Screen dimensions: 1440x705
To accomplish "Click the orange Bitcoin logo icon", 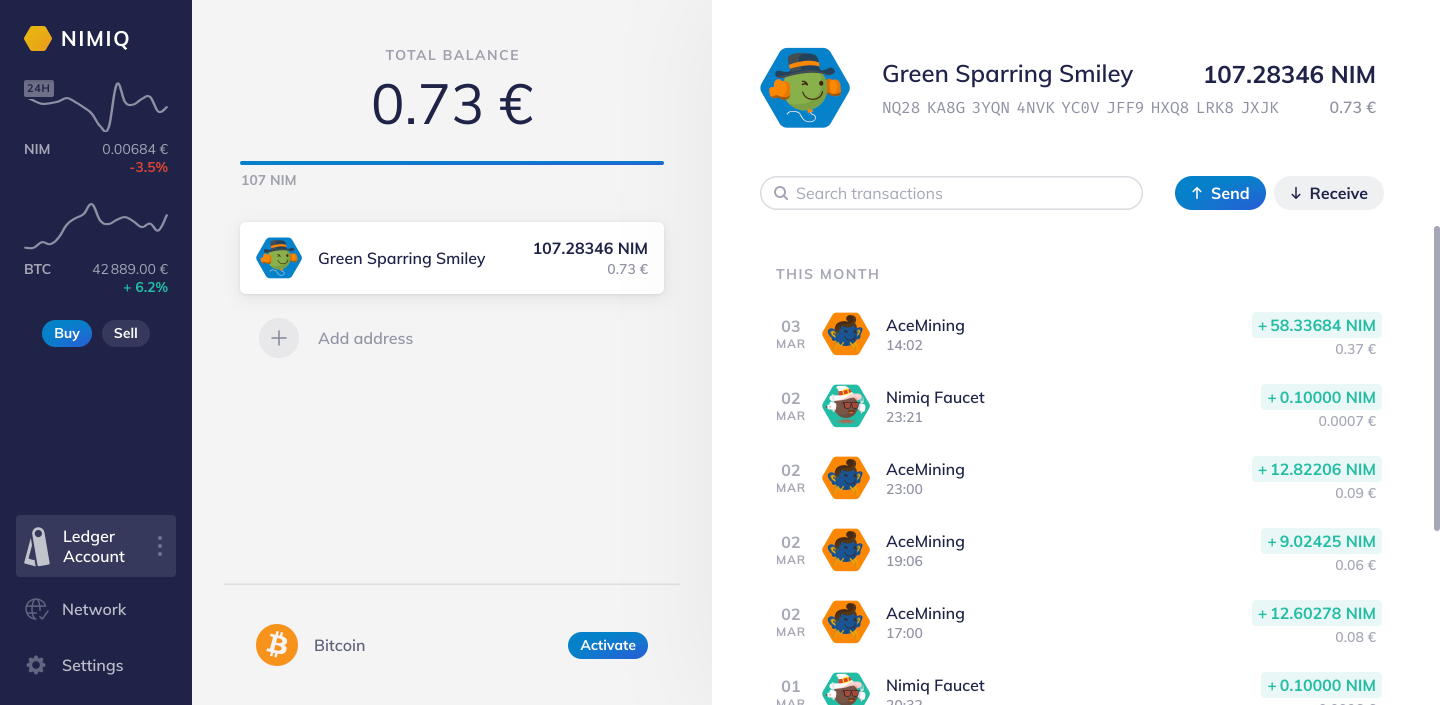I will coord(277,645).
